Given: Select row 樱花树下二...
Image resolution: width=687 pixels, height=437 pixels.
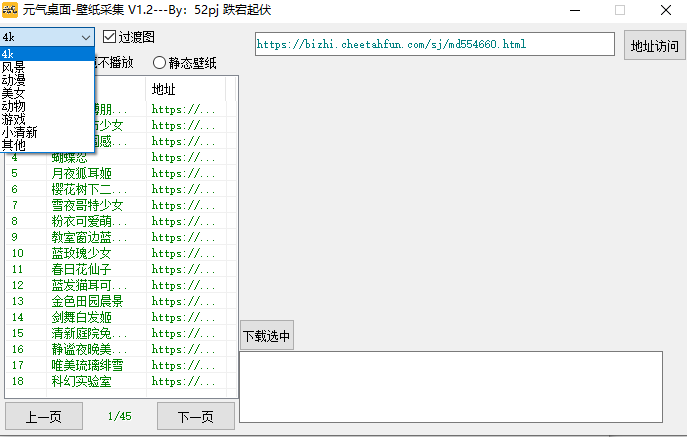Looking at the screenshot, I should (121, 189).
